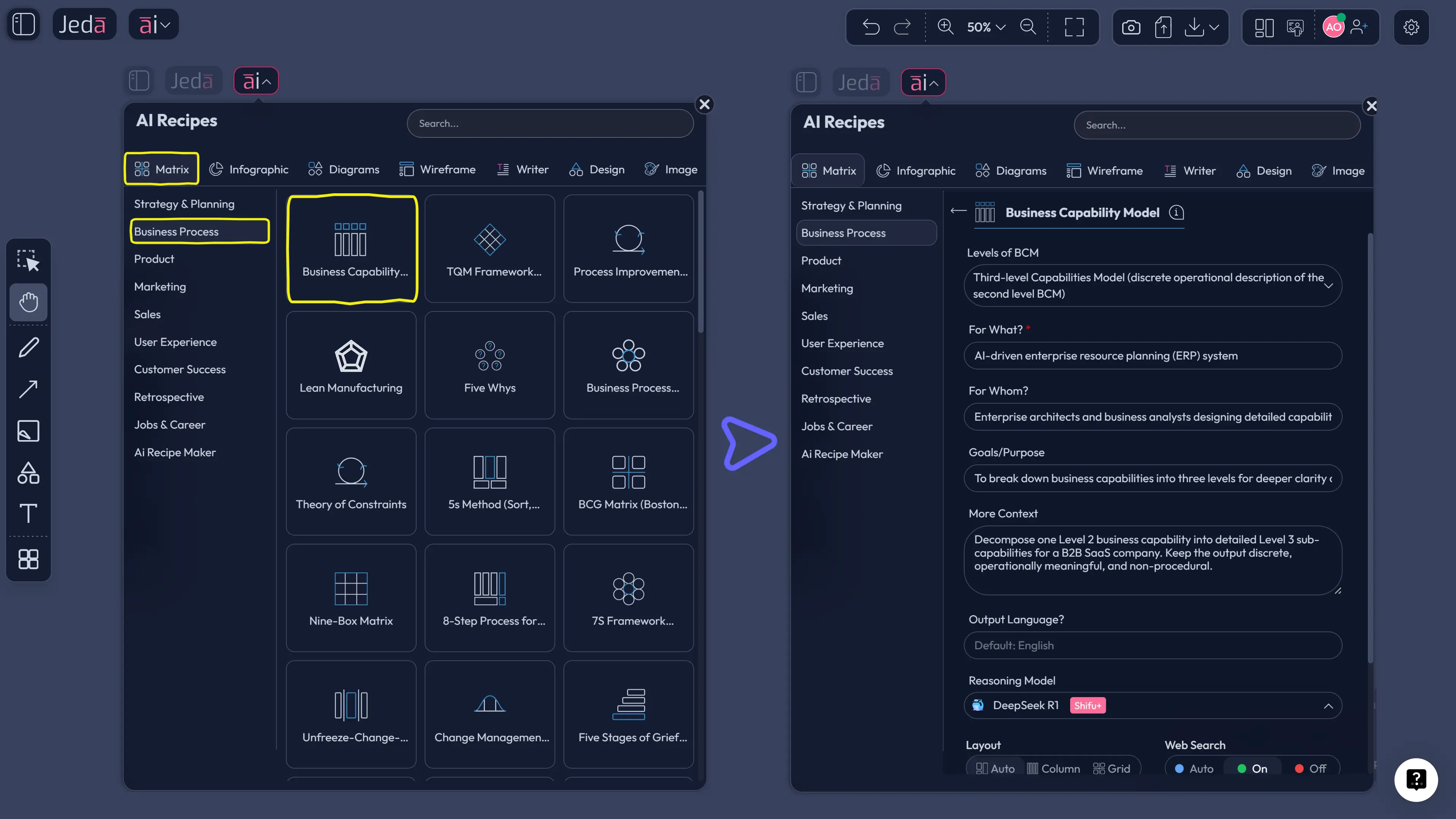Click the camera screenshot icon
The width and height of the screenshot is (1456, 819).
1131,27
